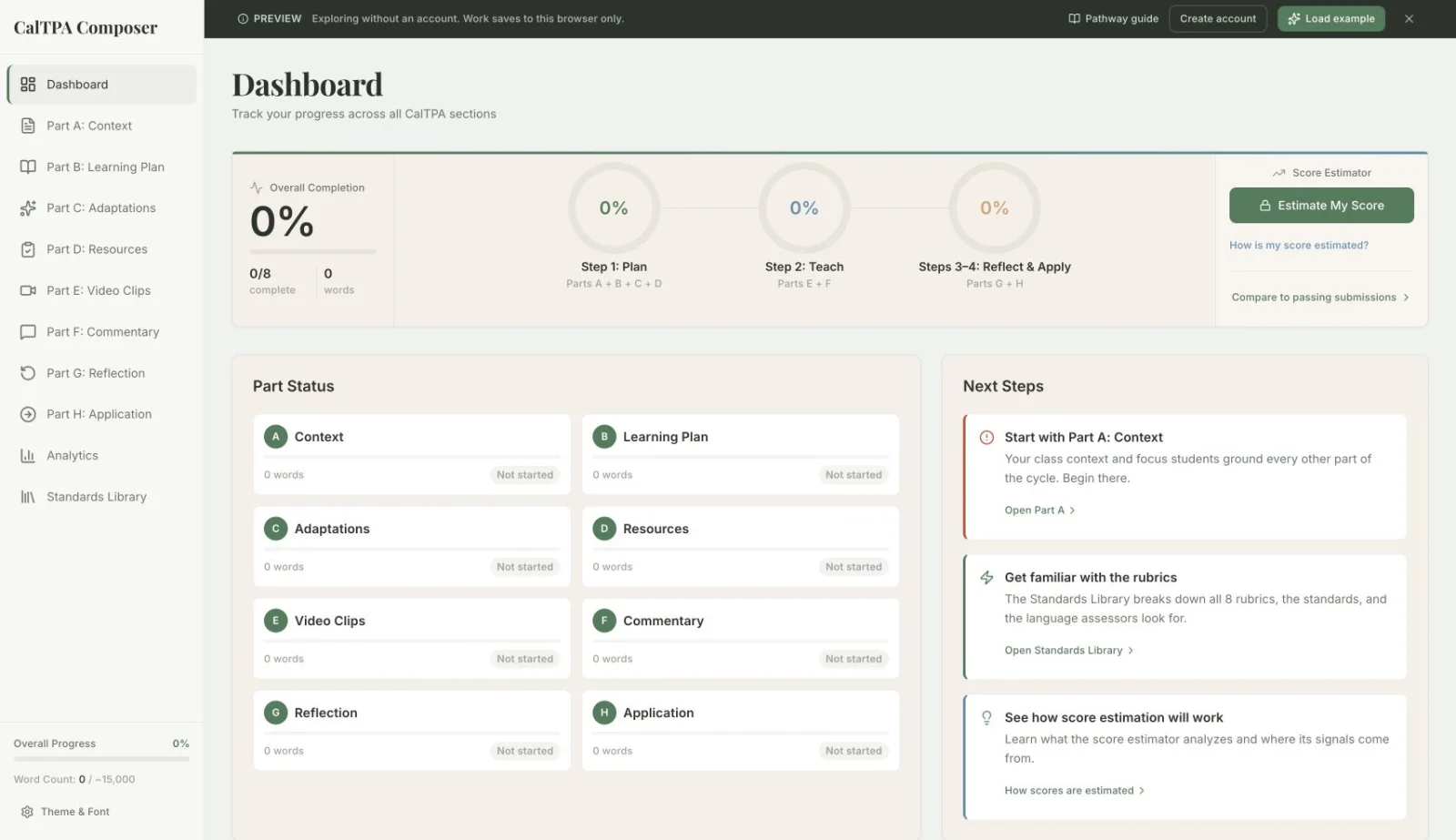Click the Part E: Video Clips camera icon
This screenshot has width=1456, height=840.
coord(28,290)
